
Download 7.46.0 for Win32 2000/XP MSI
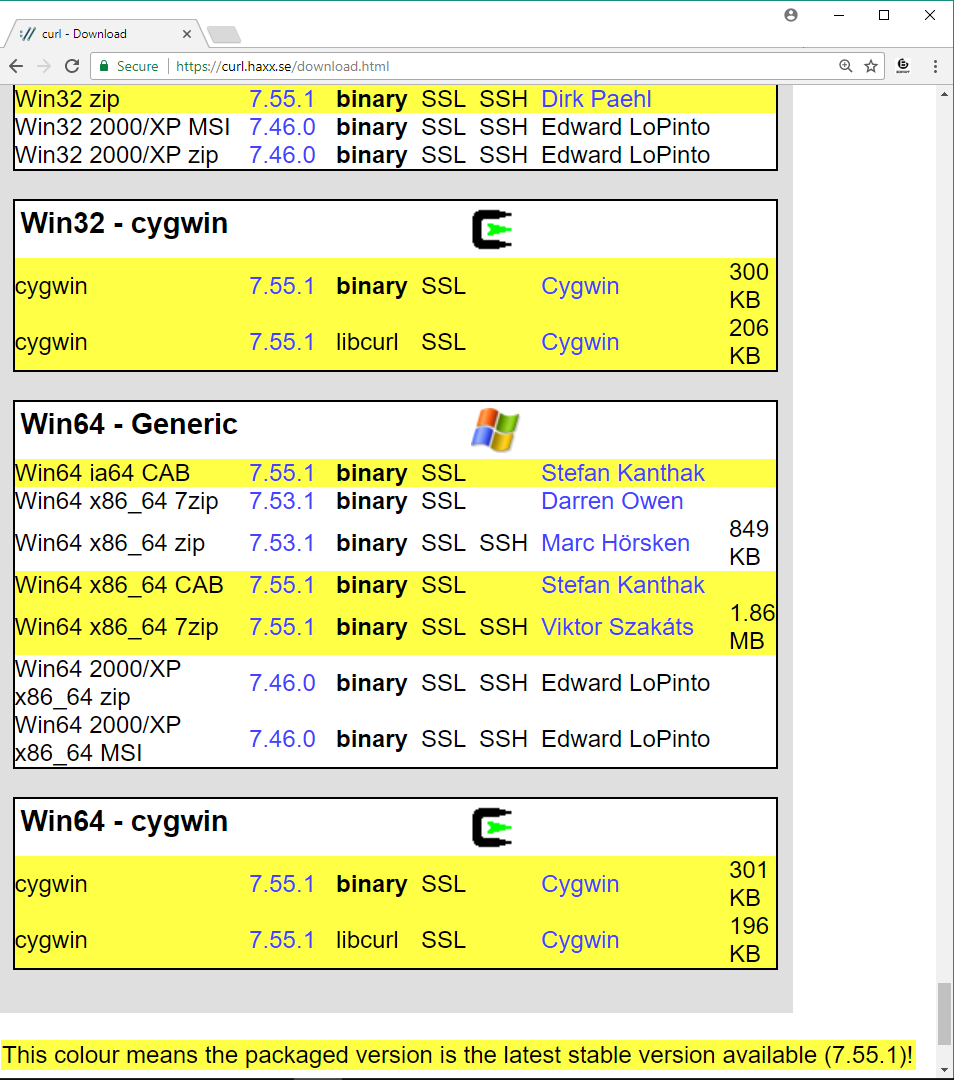[282, 127]
